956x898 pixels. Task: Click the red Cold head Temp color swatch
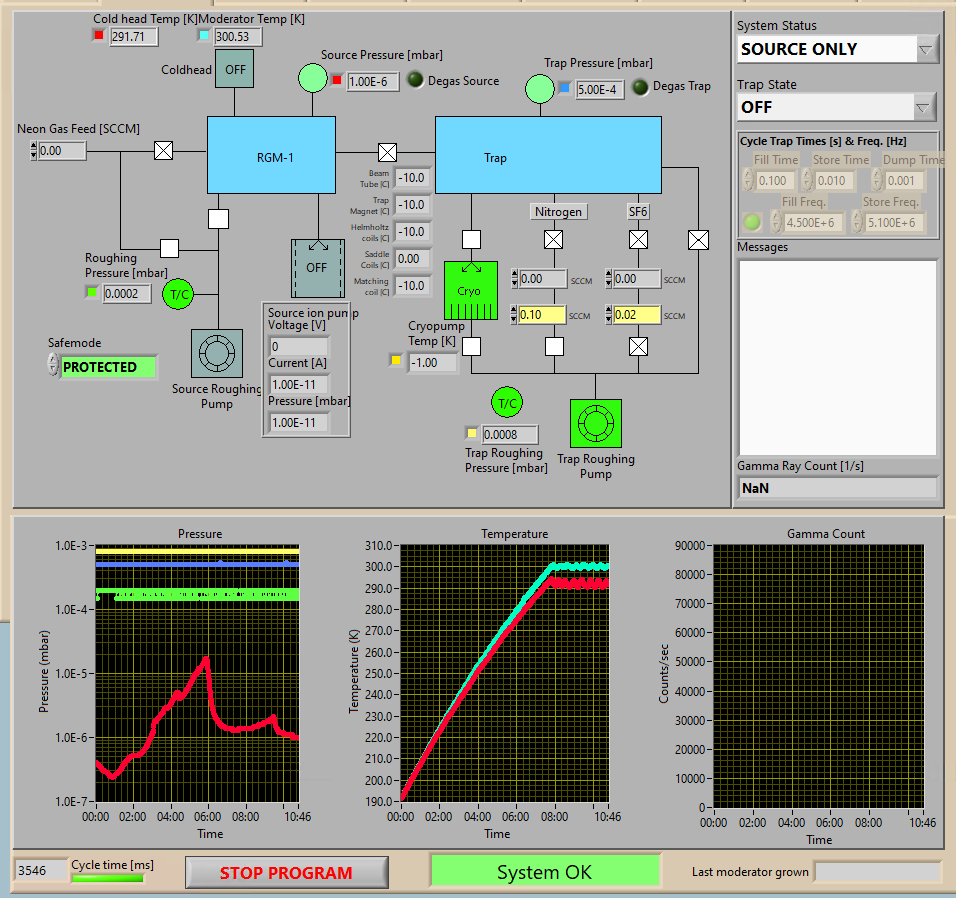98,36
